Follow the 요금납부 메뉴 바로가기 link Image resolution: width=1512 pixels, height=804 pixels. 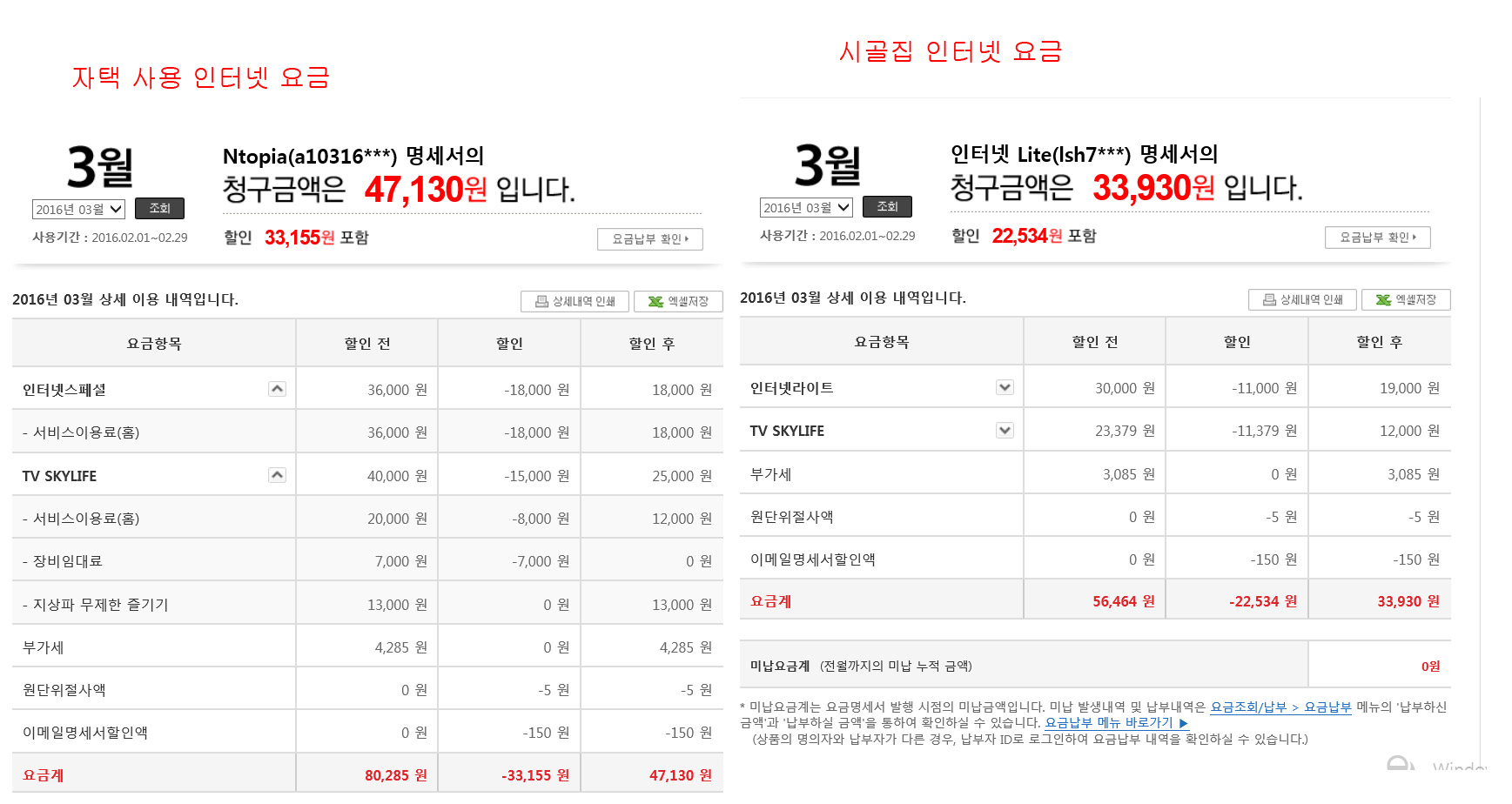[1116, 723]
